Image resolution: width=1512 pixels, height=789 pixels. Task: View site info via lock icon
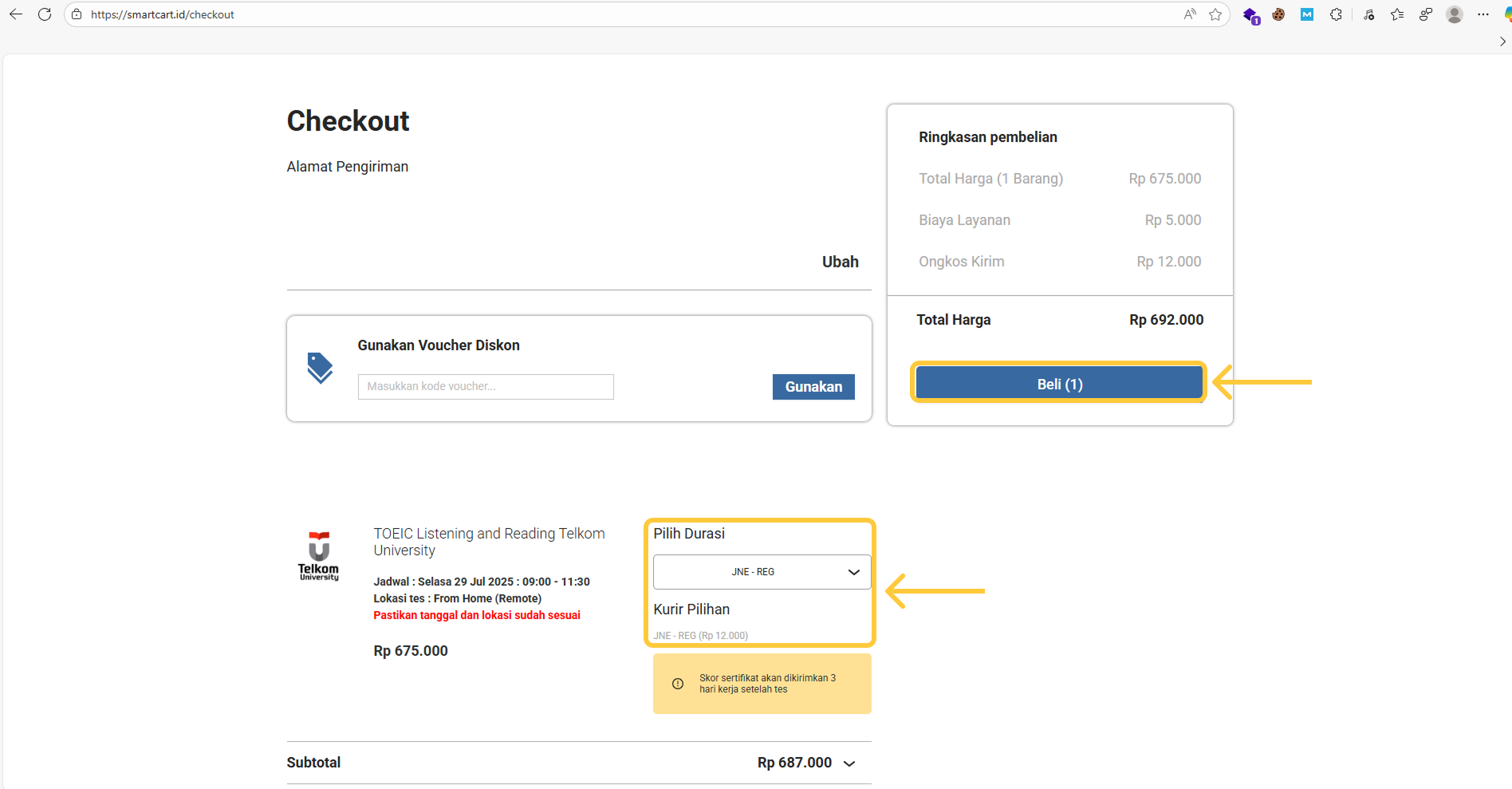[77, 14]
